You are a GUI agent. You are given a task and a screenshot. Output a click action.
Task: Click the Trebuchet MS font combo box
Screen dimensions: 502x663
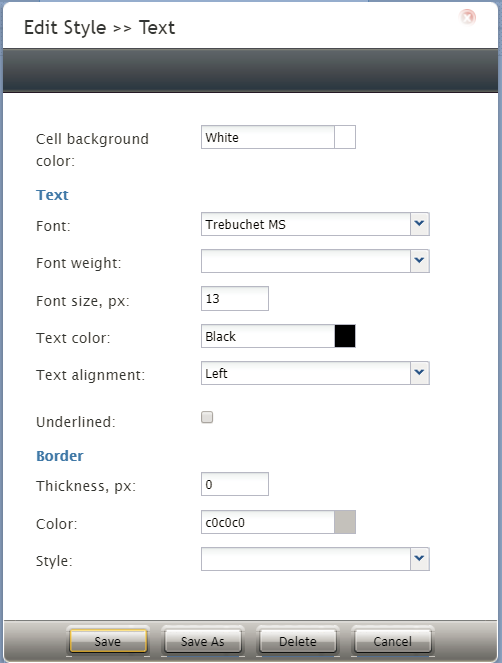pos(305,224)
